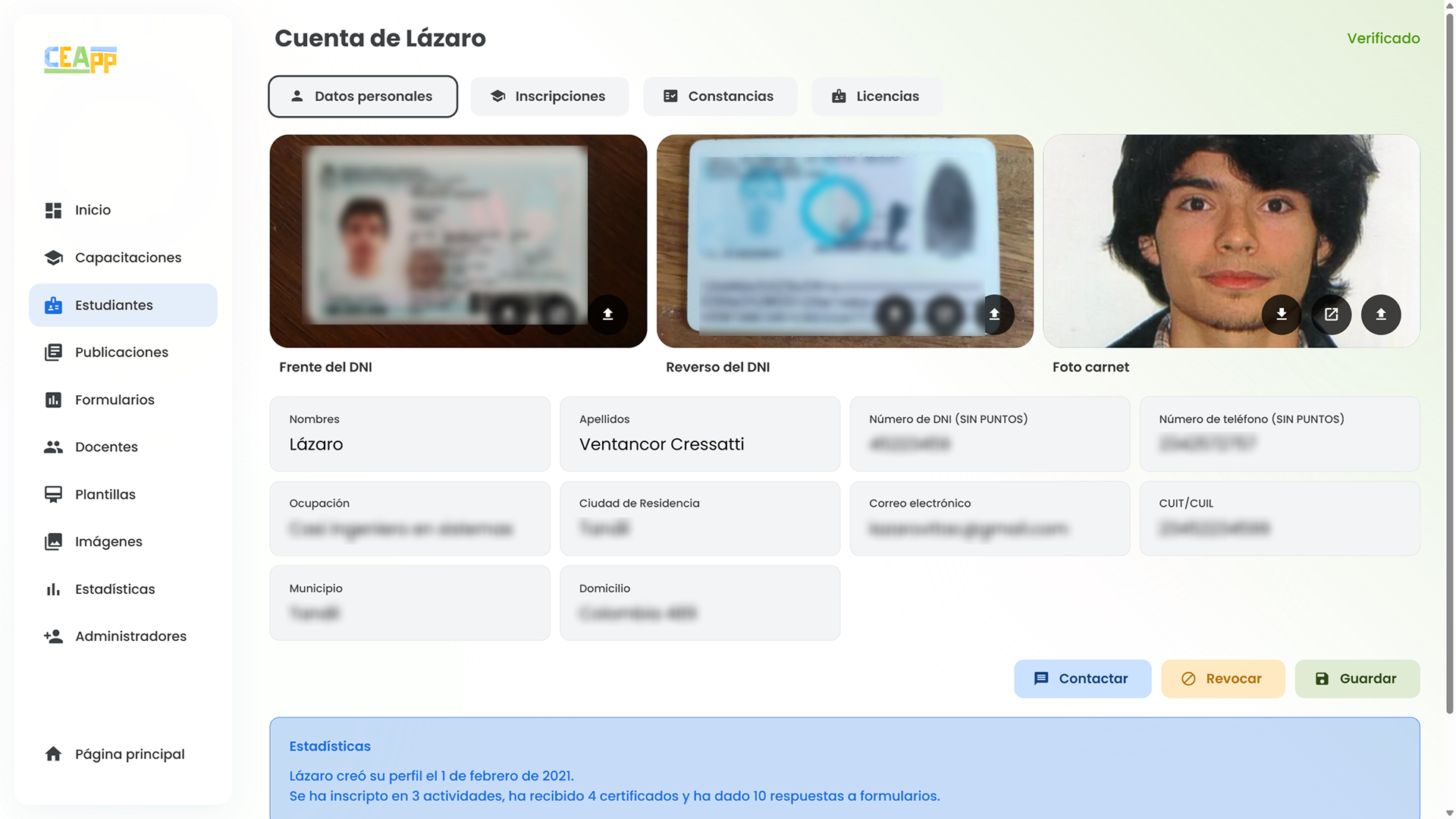Click the CUIT/CUIL field
This screenshot has height=819, width=1456.
(1279, 519)
